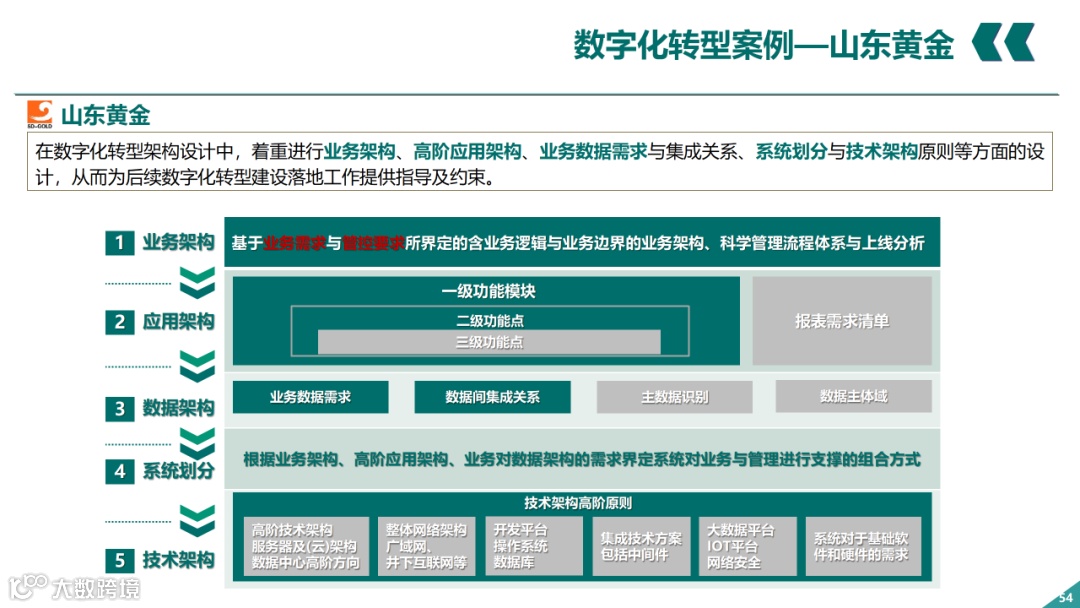The height and width of the screenshot is (608, 1080).
Task: Click down chevrons below 应用架构
Action: [197, 366]
